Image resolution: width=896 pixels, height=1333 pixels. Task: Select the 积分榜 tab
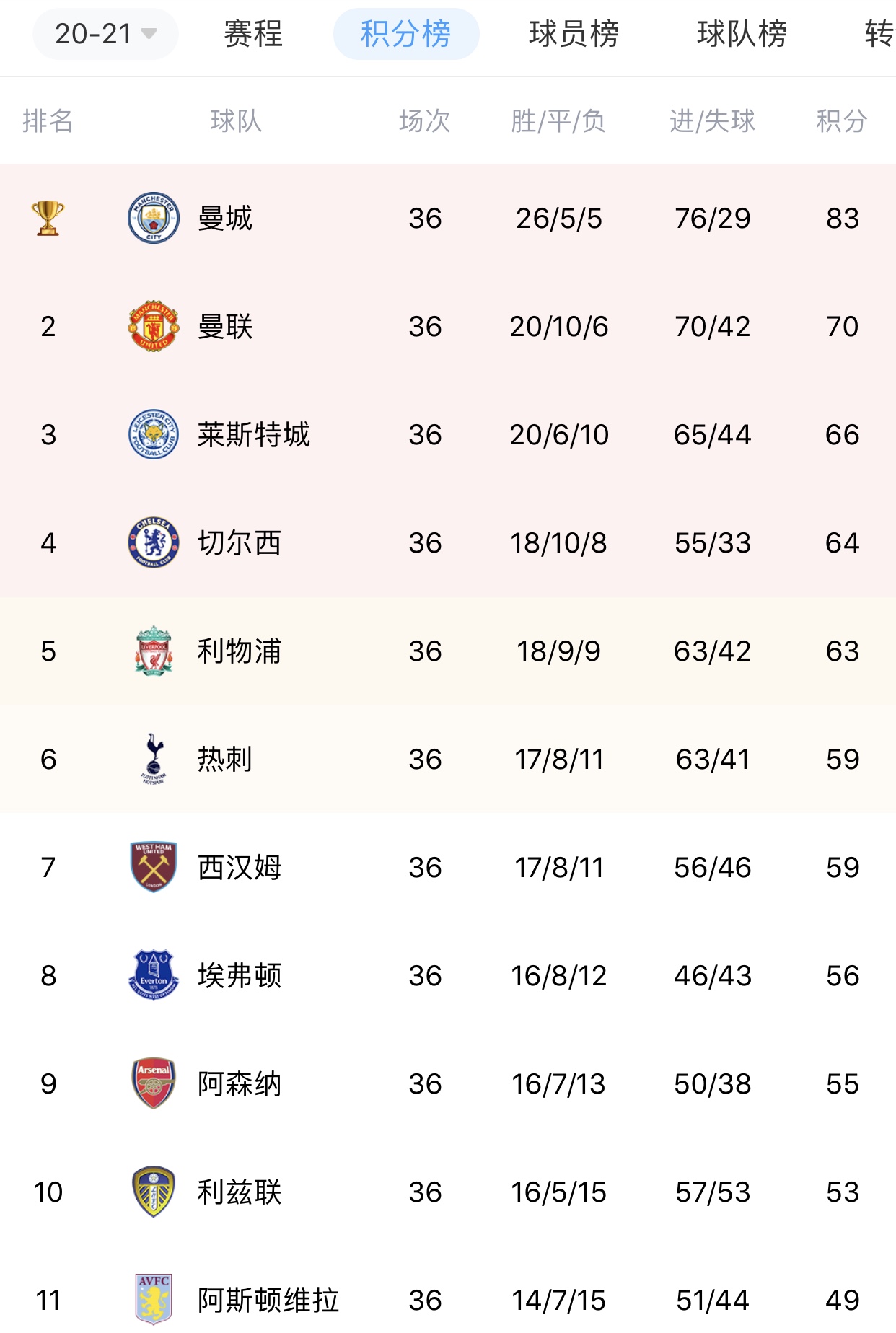click(406, 34)
